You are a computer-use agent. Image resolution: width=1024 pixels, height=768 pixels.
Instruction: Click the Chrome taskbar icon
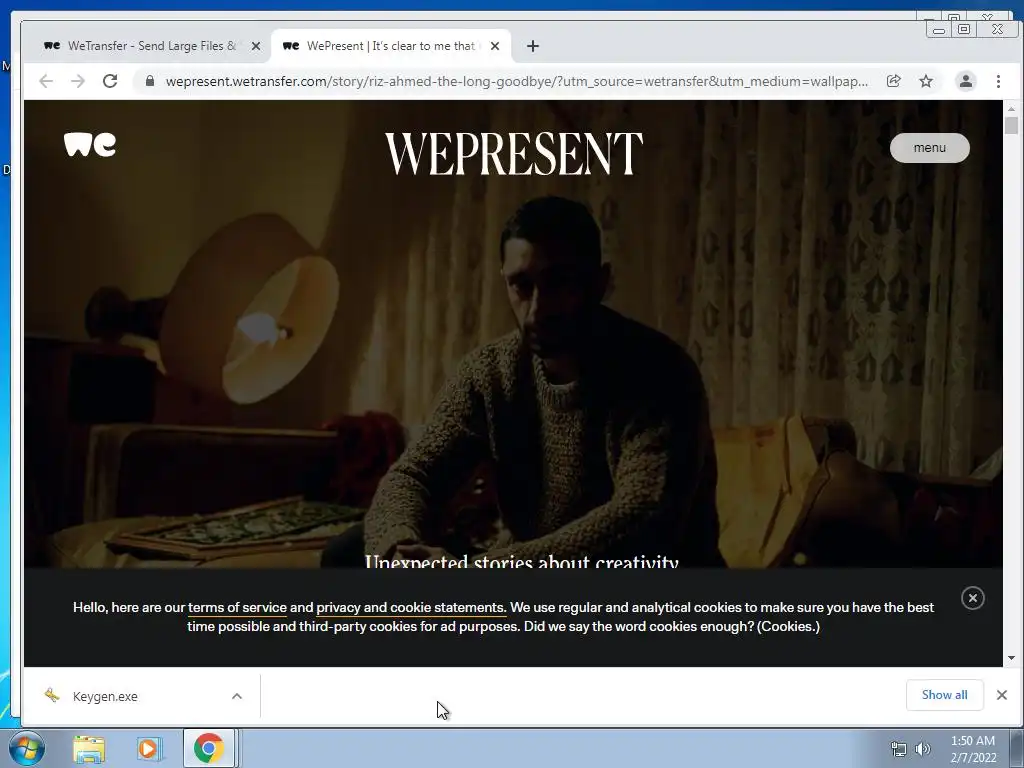(208, 748)
